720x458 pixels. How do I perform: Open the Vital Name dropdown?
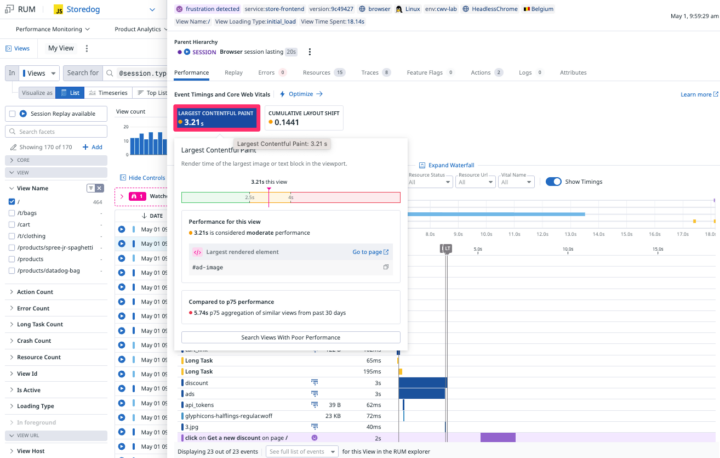[x=516, y=182]
